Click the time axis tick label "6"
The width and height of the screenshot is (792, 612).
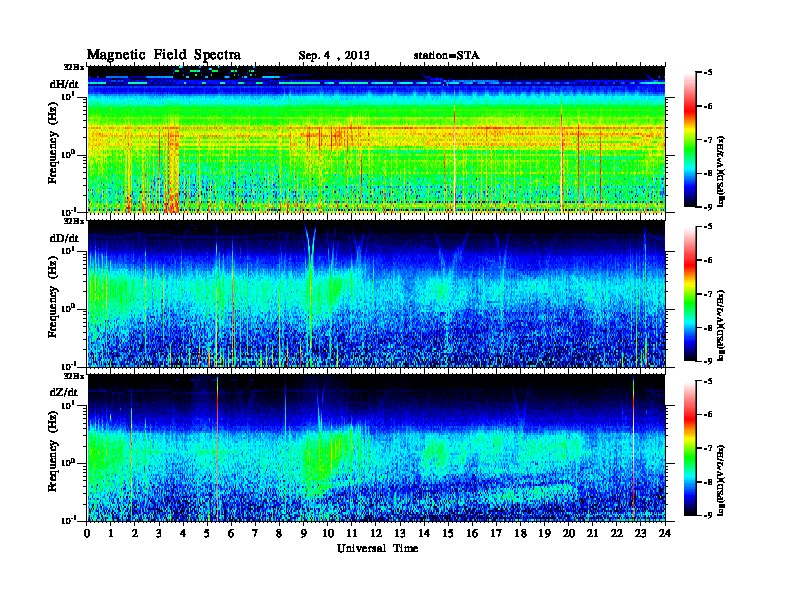pyautogui.click(x=231, y=534)
